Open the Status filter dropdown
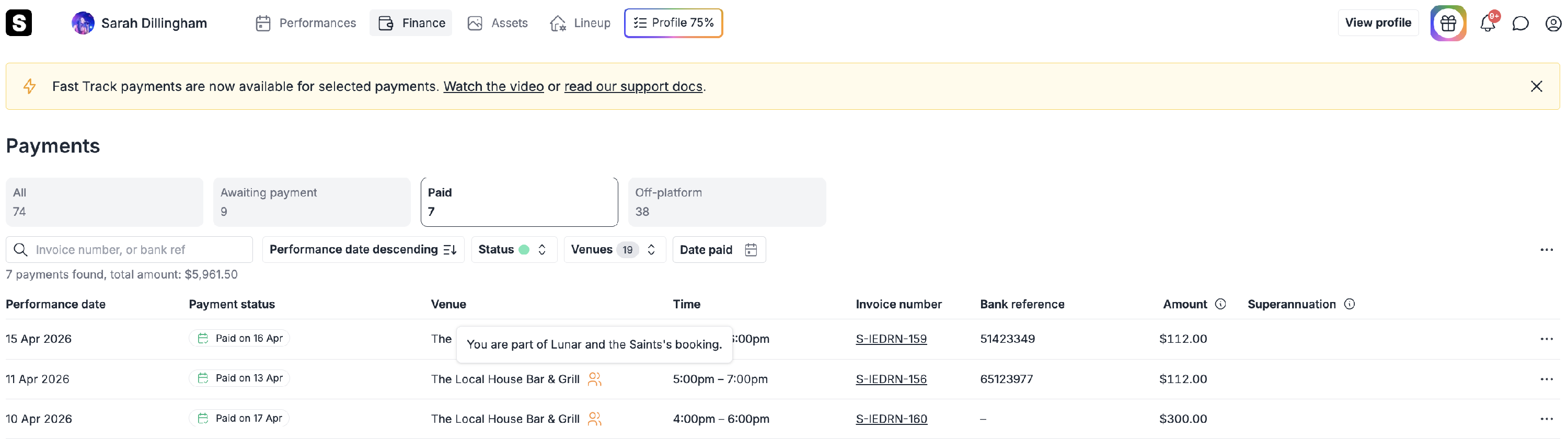This screenshot has width=1568, height=439. coord(513,250)
